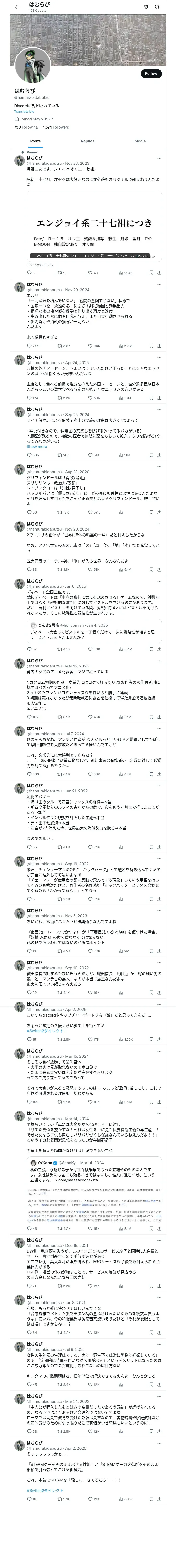Image resolution: width=176 pixels, height=1568 pixels.
Task: Click 'Translate bio' link
Action: [24, 111]
